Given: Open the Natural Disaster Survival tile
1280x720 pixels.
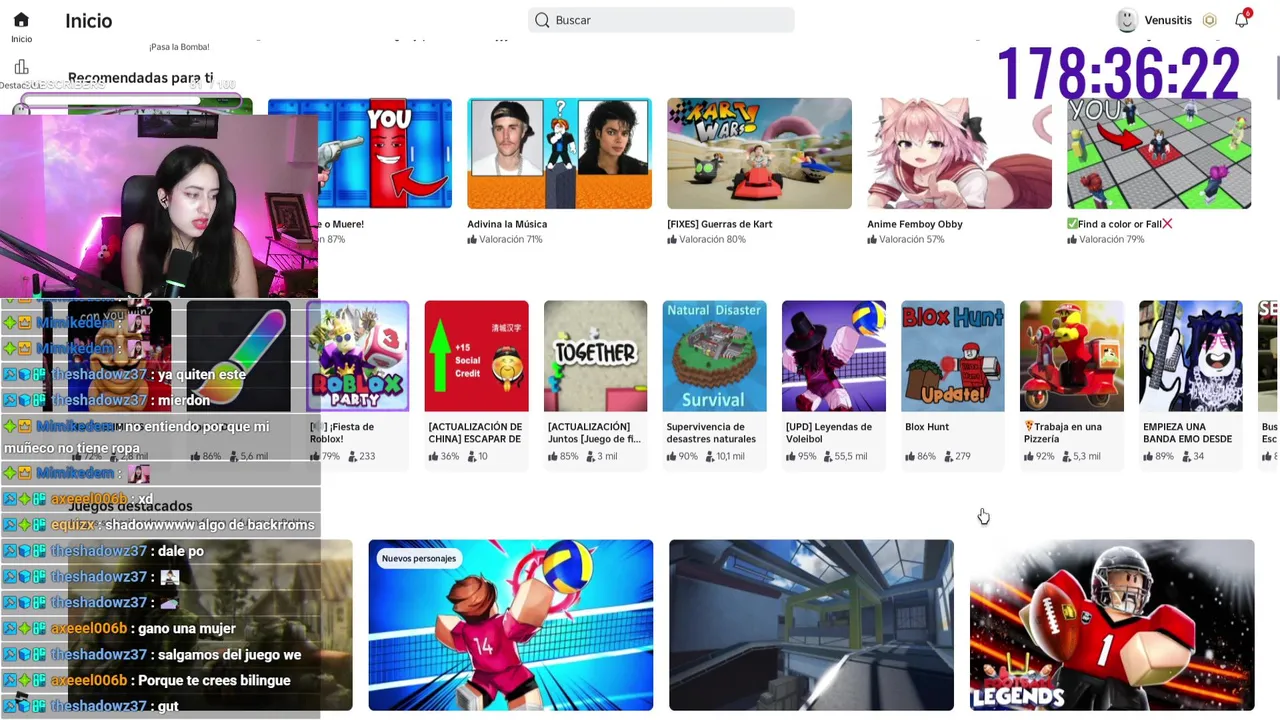Looking at the screenshot, I should 714,356.
